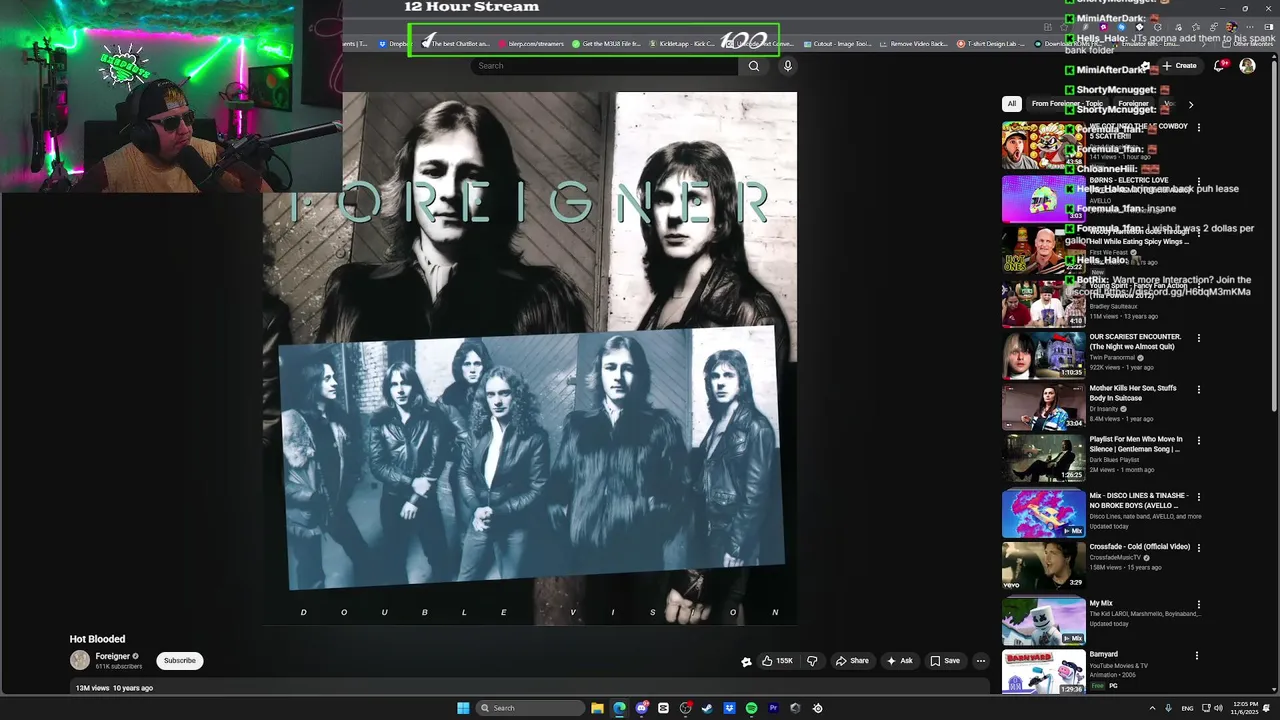Select the From Foreigner - Topic chip
The image size is (1280, 720).
click(1067, 104)
